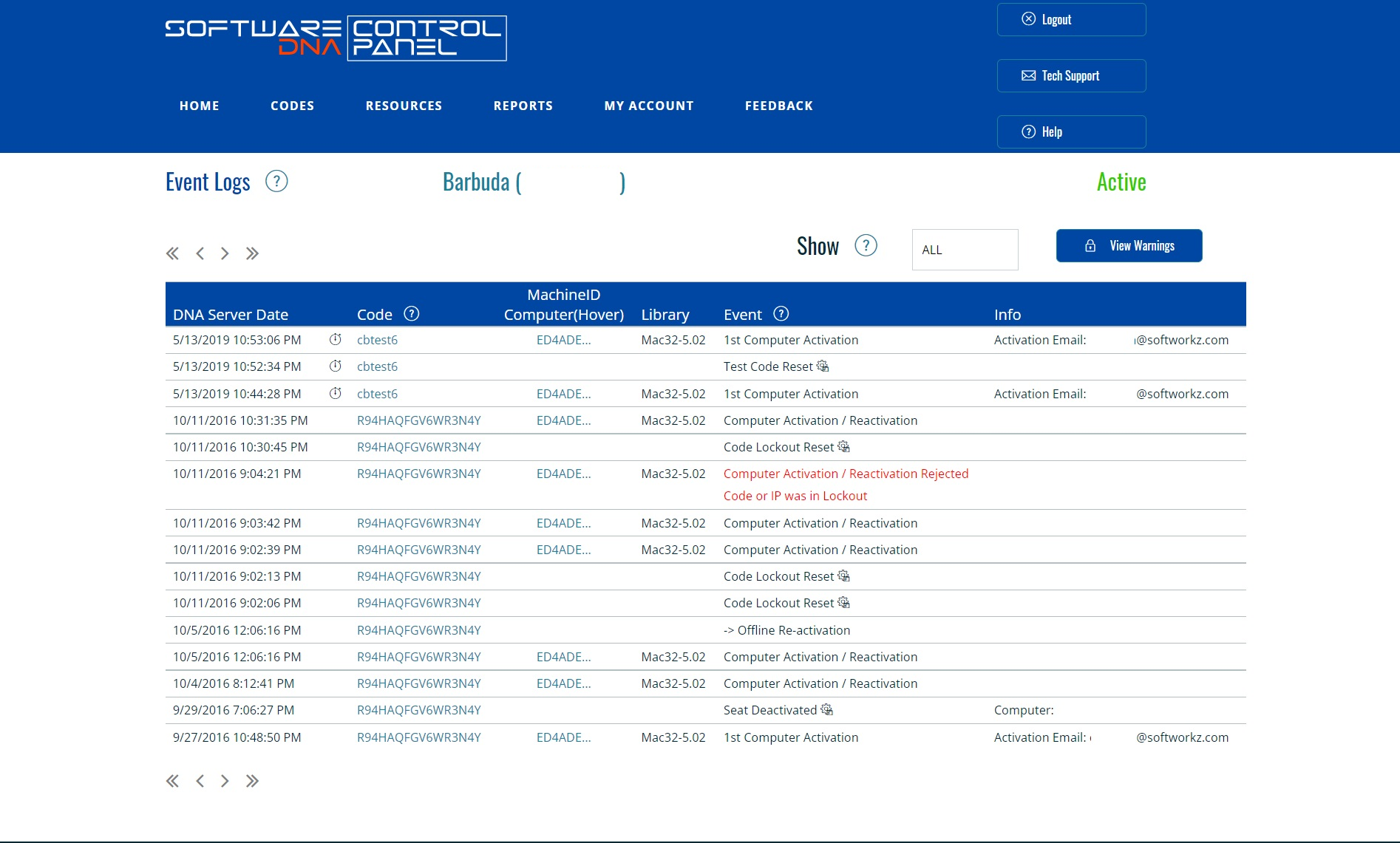This screenshot has height=843, width=1400.
Task: Click the Seat Deactivated event text
Action: click(x=770, y=710)
